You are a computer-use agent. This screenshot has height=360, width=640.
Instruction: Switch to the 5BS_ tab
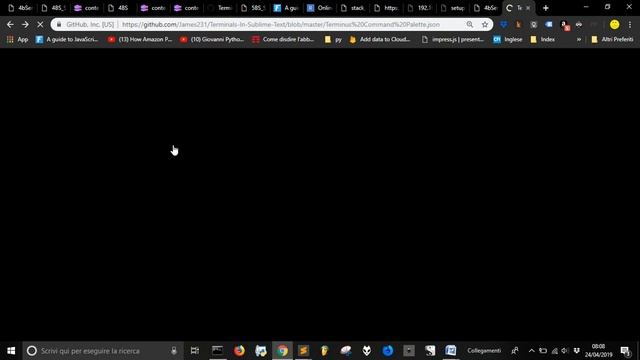(x=253, y=8)
